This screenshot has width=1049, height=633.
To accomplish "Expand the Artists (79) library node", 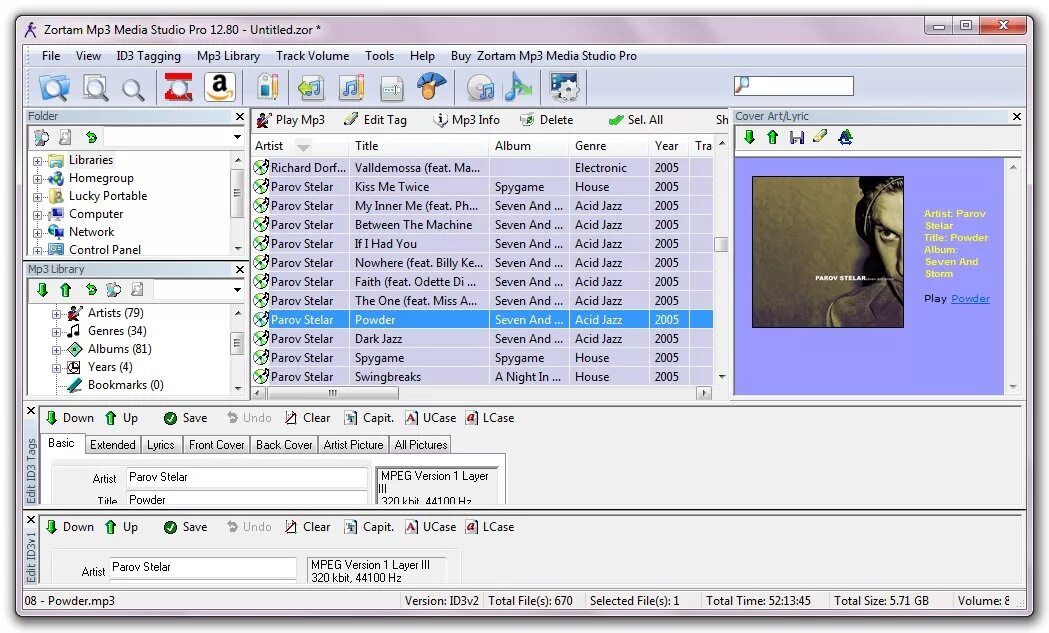I will (x=57, y=314).
